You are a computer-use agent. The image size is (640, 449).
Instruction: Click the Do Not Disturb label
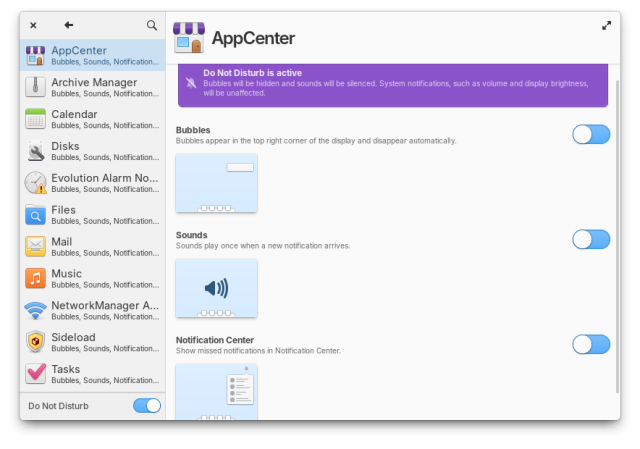[58, 406]
